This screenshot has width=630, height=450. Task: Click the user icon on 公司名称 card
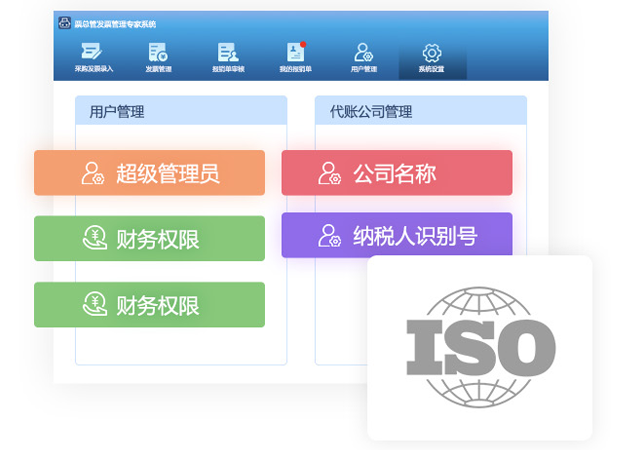[329, 173]
